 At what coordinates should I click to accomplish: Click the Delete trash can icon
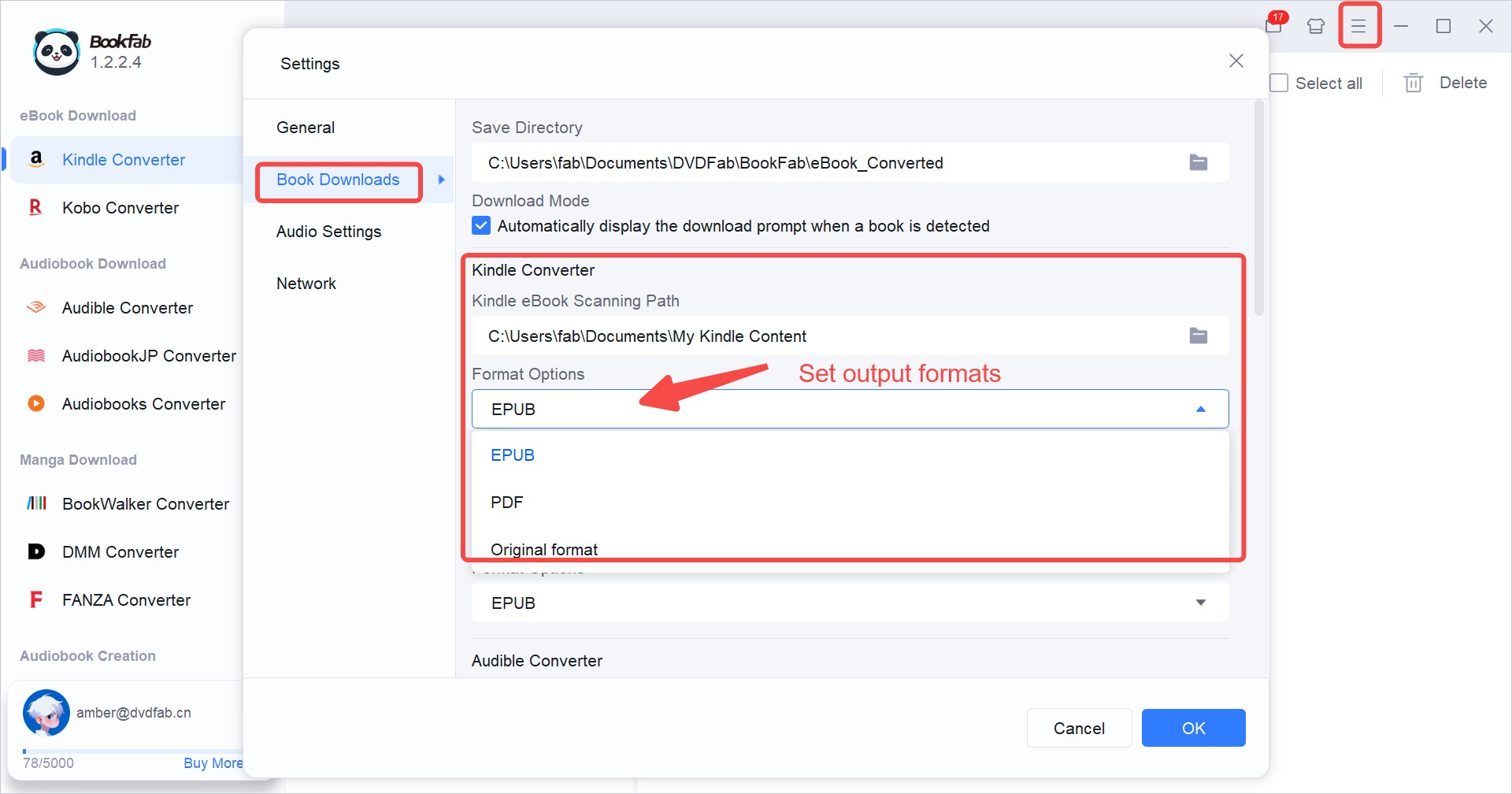point(1414,83)
